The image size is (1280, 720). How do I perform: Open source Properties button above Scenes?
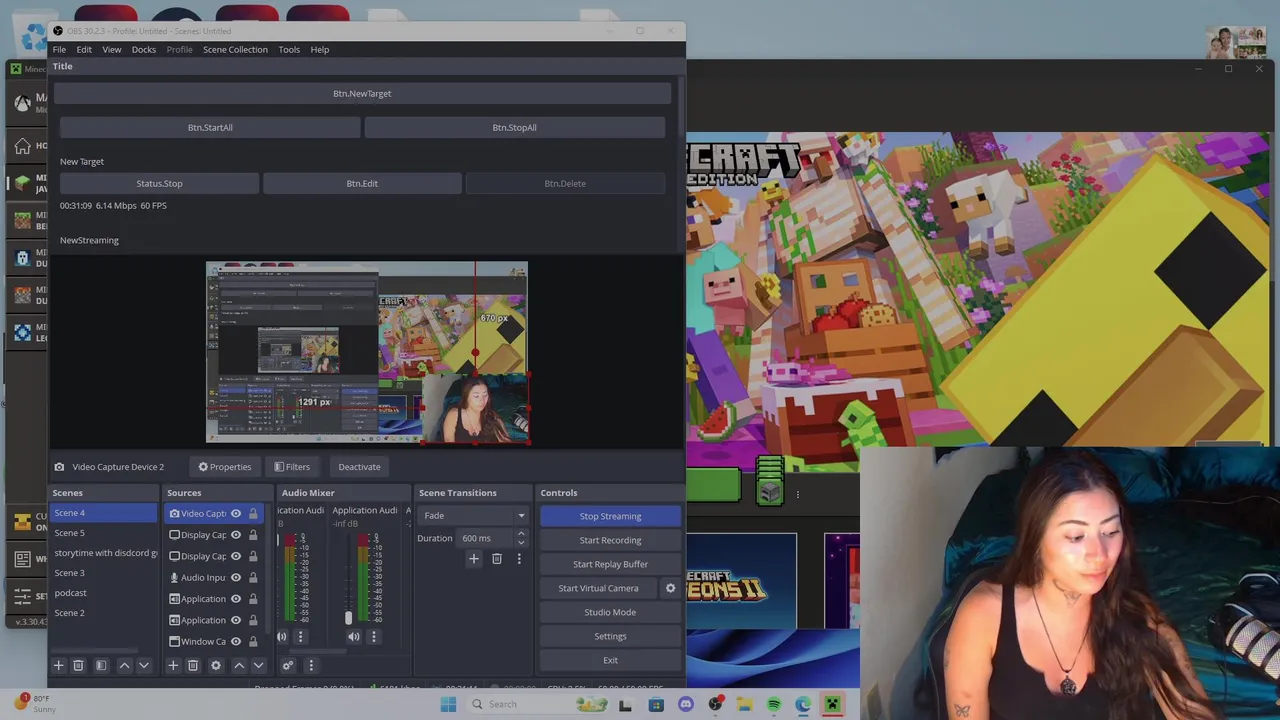pyautogui.click(x=225, y=467)
